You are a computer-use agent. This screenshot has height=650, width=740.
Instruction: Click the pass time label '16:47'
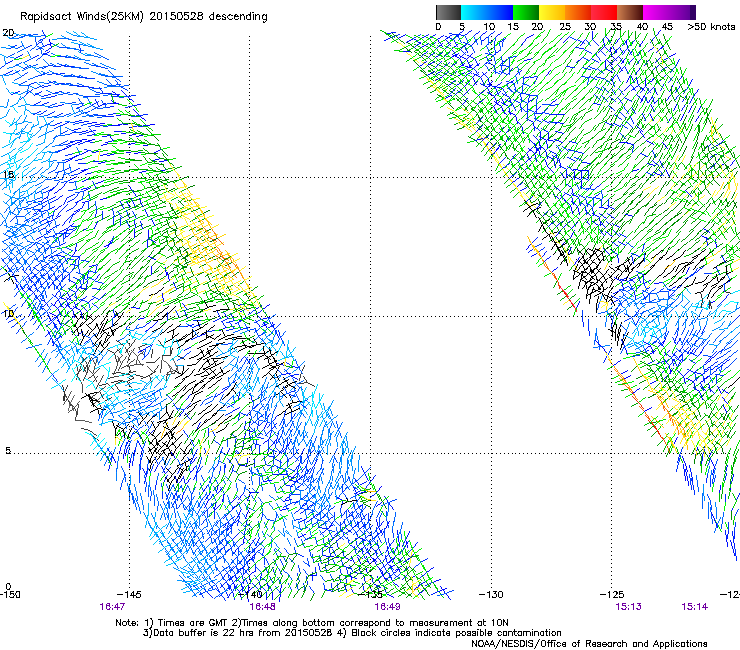[x=112, y=607]
